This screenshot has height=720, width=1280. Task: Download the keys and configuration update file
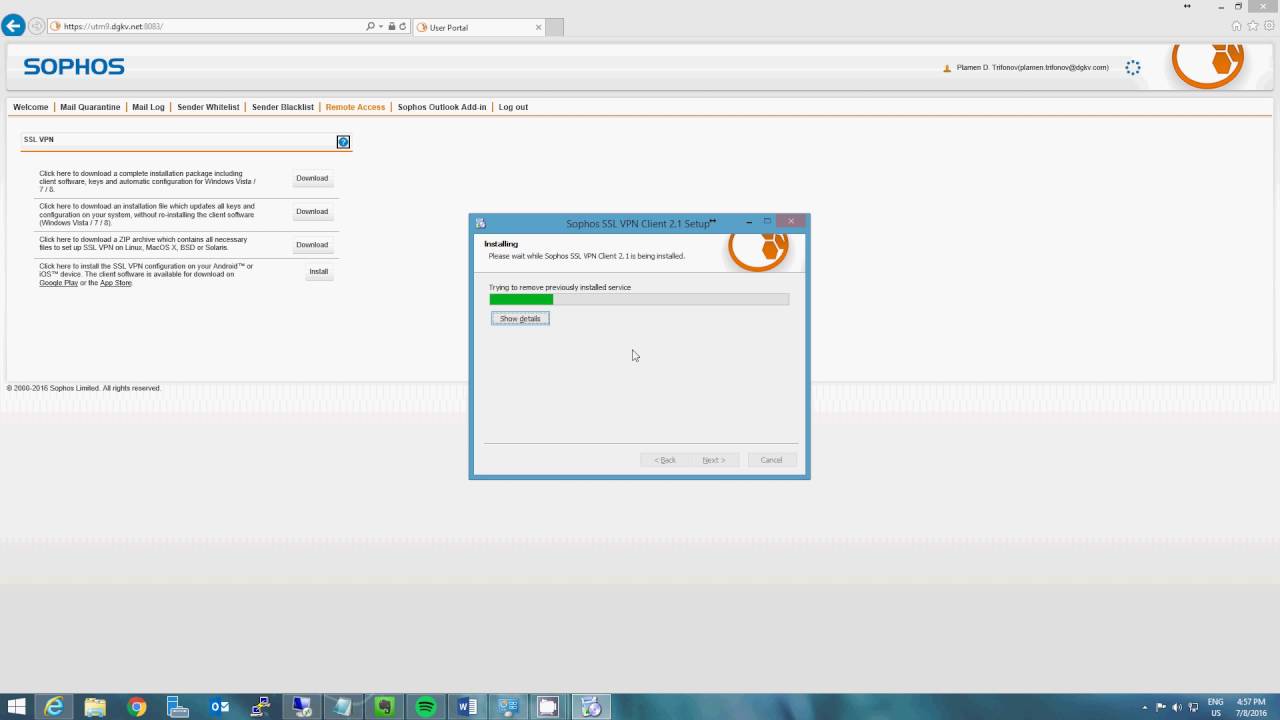[312, 211]
